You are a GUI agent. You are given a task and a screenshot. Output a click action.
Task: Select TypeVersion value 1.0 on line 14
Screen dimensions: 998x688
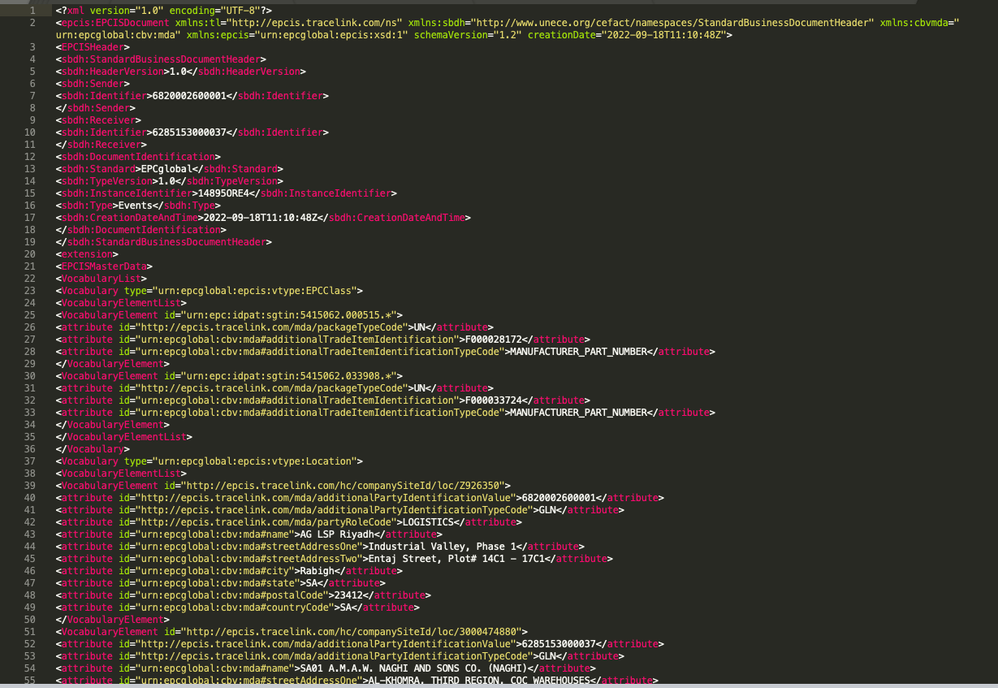pos(169,181)
